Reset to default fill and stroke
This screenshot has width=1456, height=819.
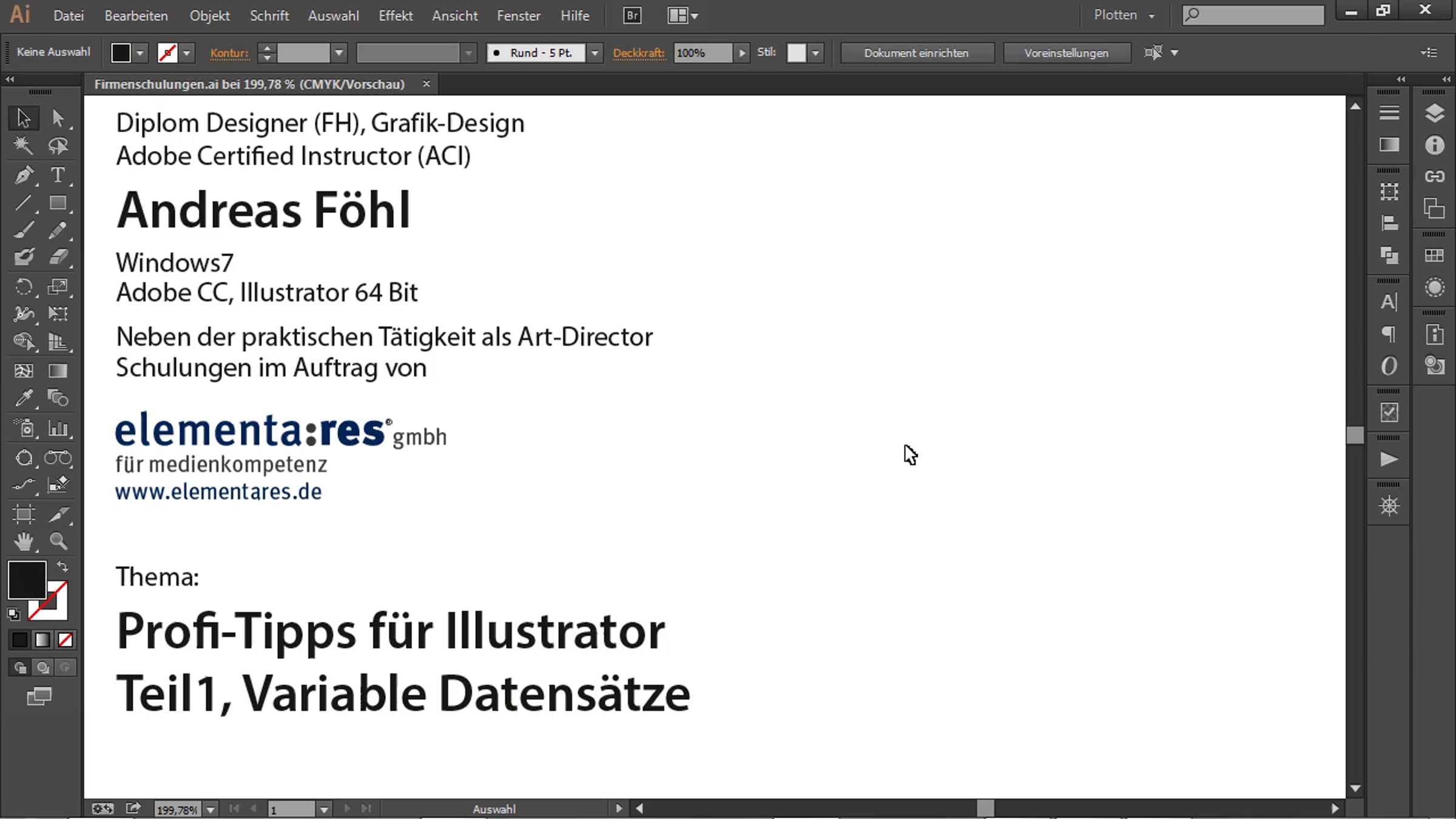pos(13,614)
